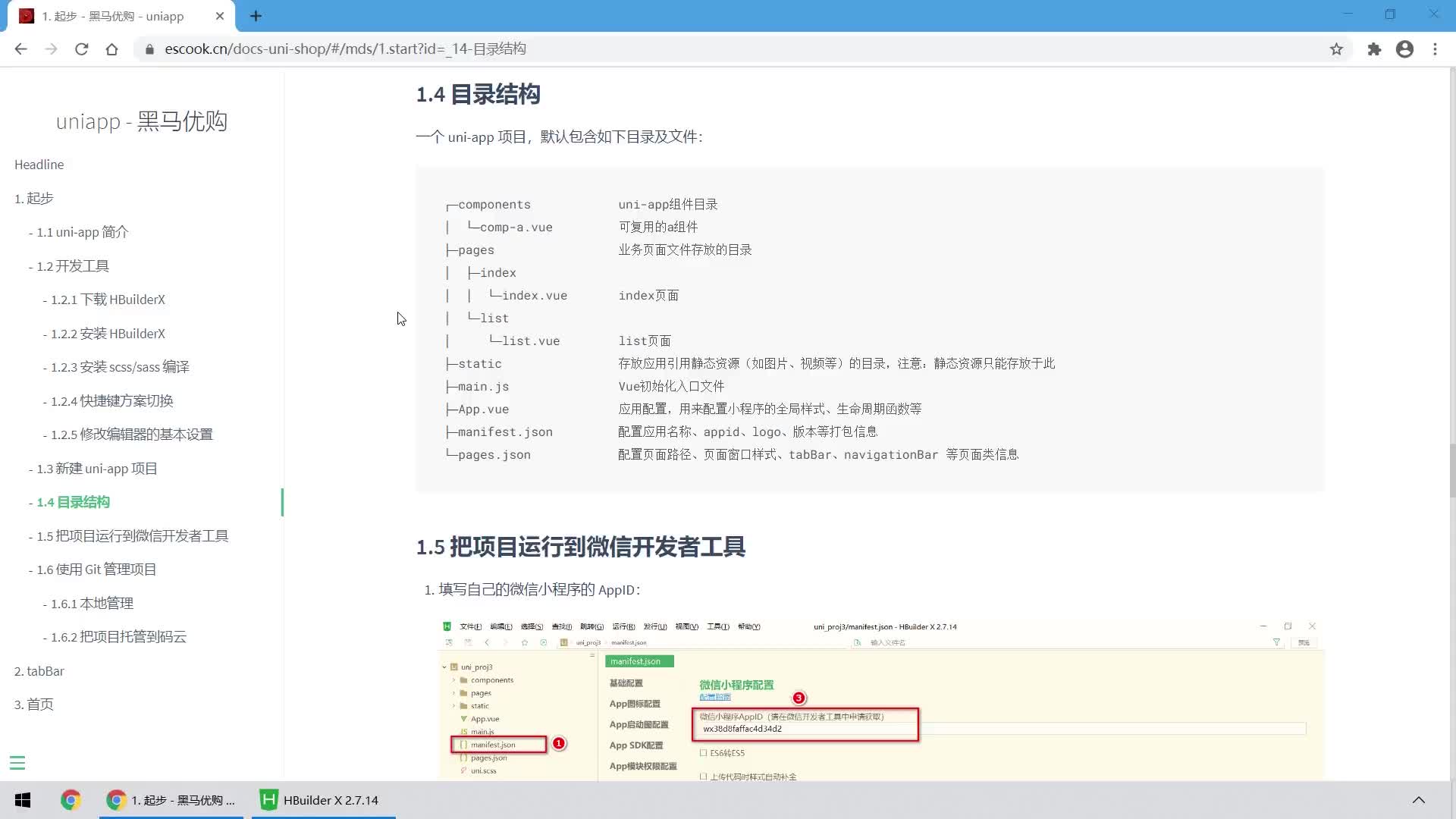Open sidebar section 2. tabBar
Image resolution: width=1456 pixels, height=819 pixels.
39,671
